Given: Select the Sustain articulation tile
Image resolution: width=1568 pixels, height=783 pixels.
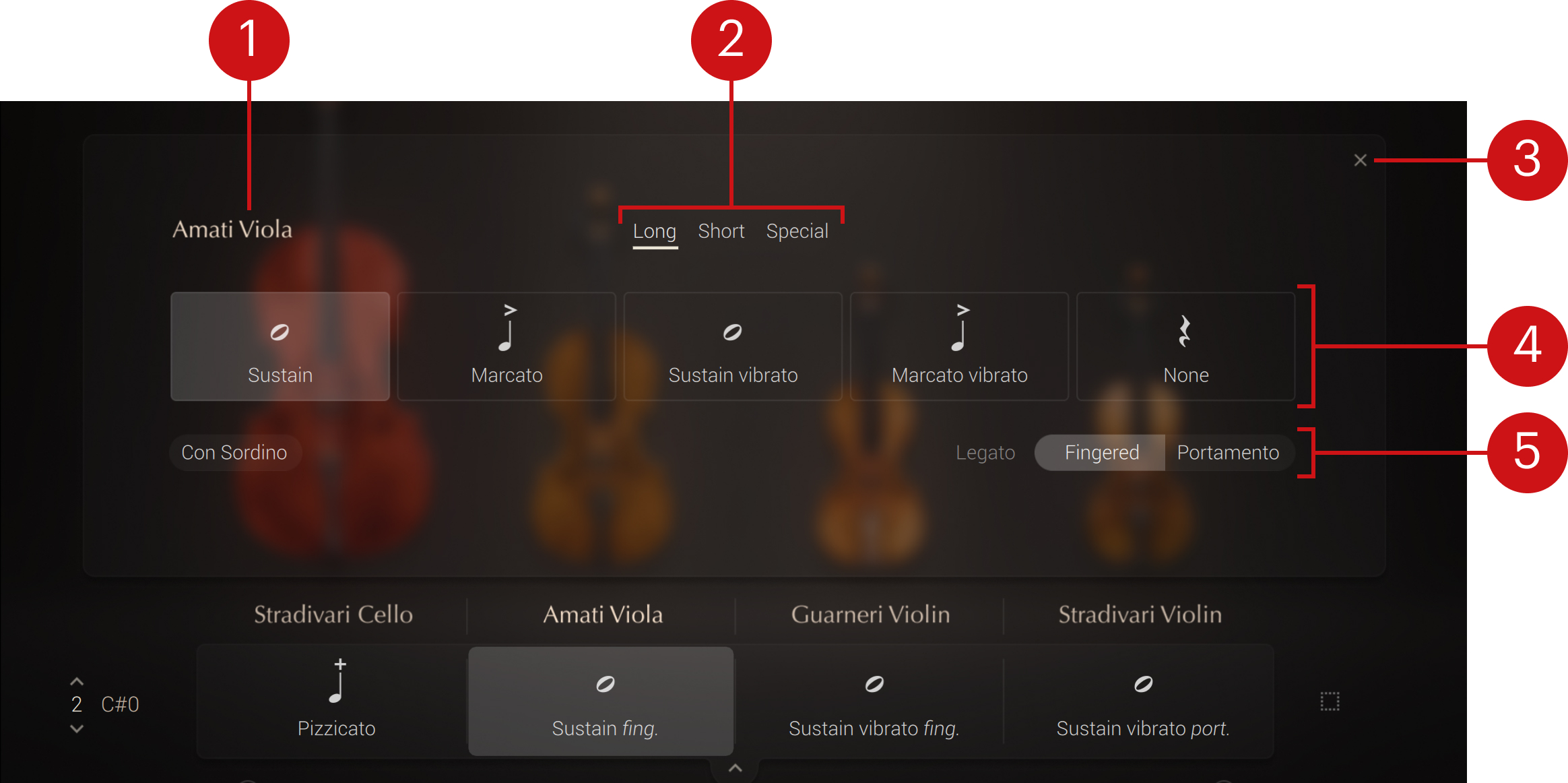Looking at the screenshot, I should pyautogui.click(x=280, y=346).
